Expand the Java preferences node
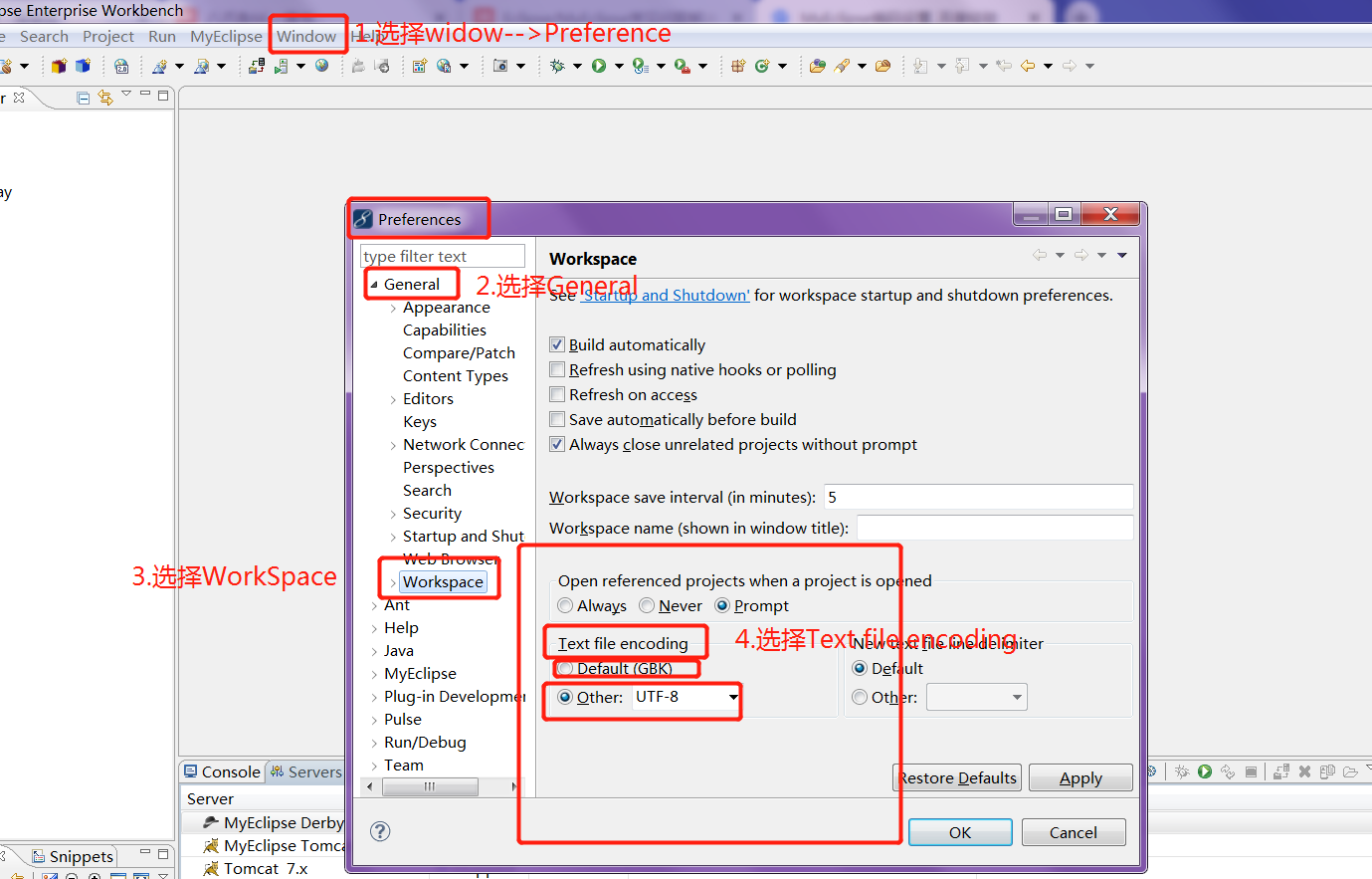Screen dimensions: 1372x879 tap(374, 651)
